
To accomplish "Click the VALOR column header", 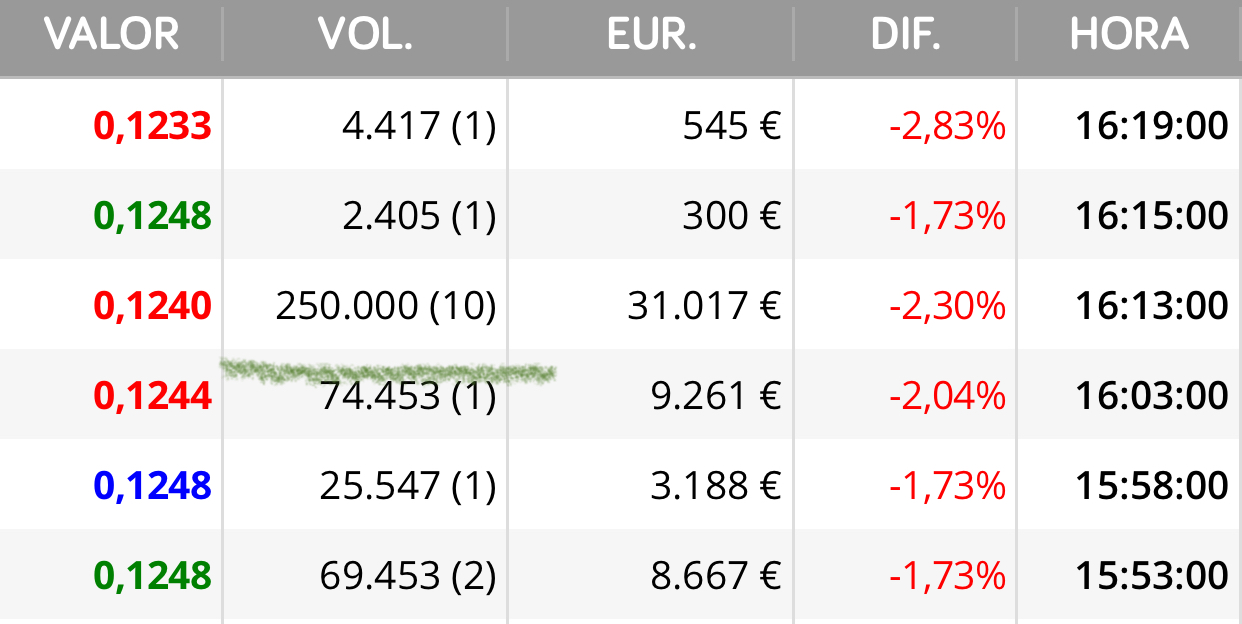I will click(111, 36).
